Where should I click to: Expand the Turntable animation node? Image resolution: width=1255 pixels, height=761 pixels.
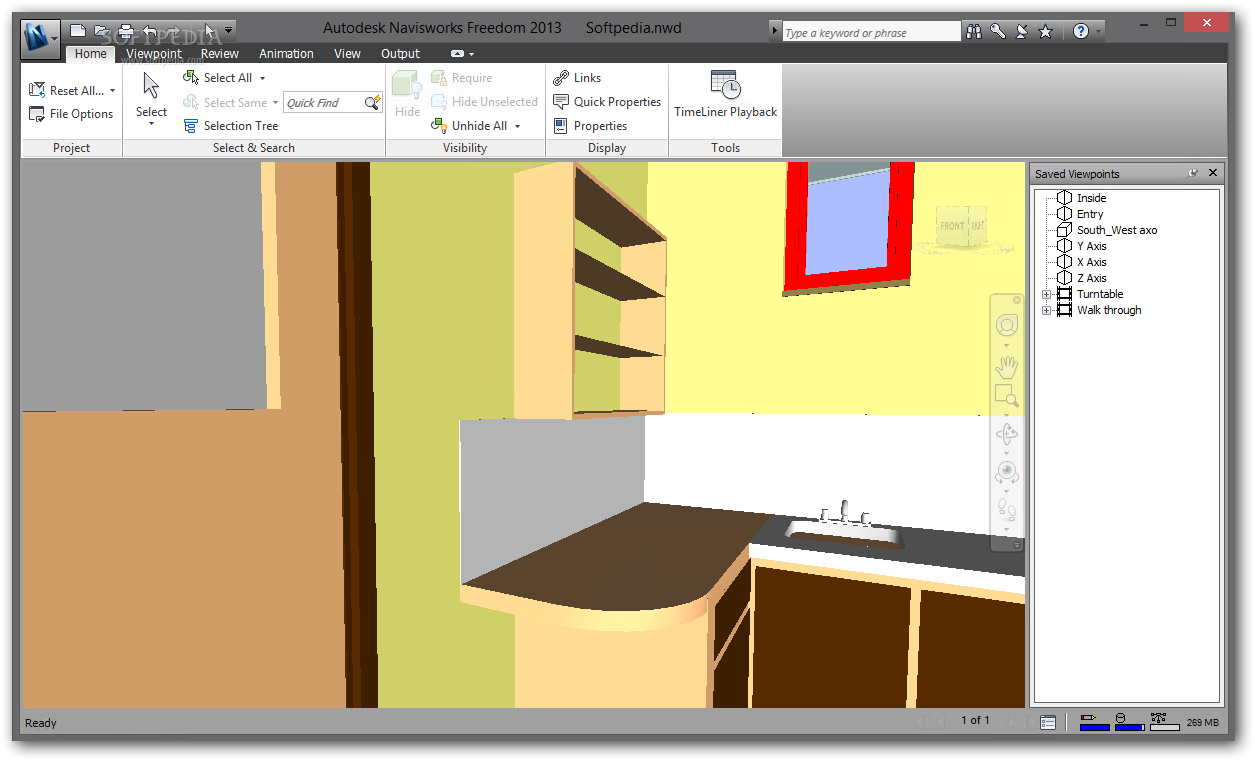pyautogui.click(x=1047, y=294)
